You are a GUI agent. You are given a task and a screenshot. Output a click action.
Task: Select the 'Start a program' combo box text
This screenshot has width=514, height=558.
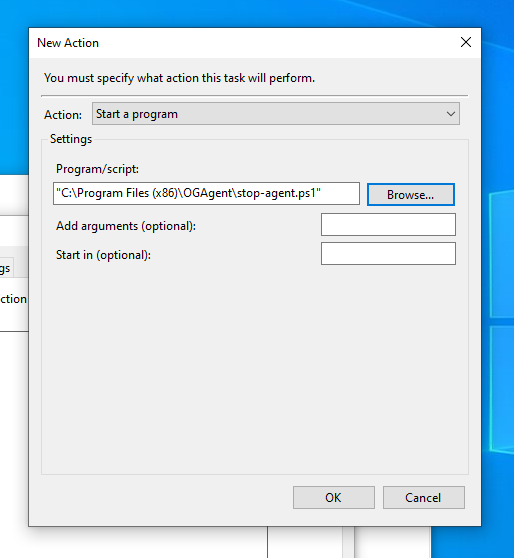tap(137, 114)
